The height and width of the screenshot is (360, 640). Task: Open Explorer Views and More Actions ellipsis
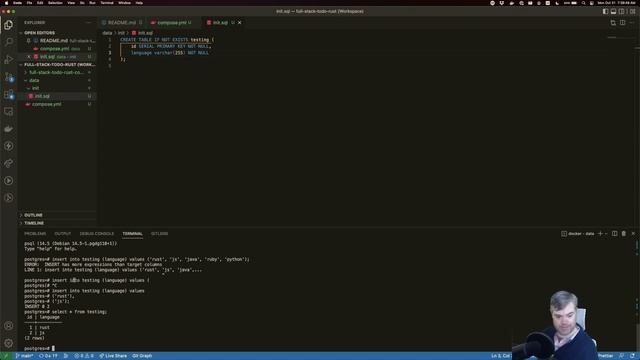(x=89, y=23)
